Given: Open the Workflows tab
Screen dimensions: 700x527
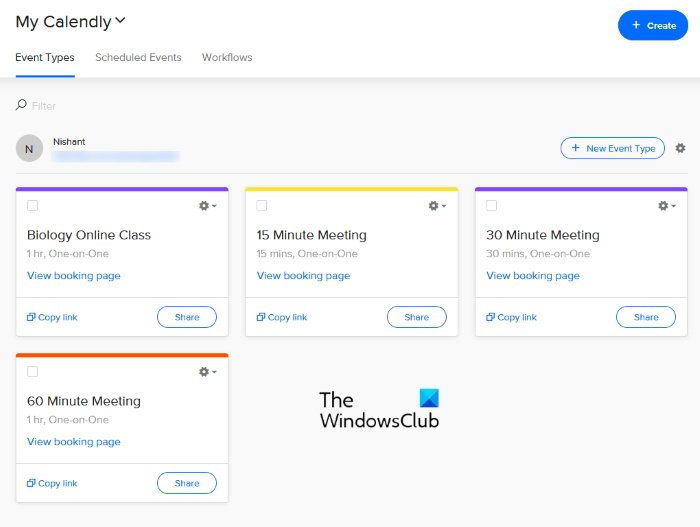Looking at the screenshot, I should (227, 57).
